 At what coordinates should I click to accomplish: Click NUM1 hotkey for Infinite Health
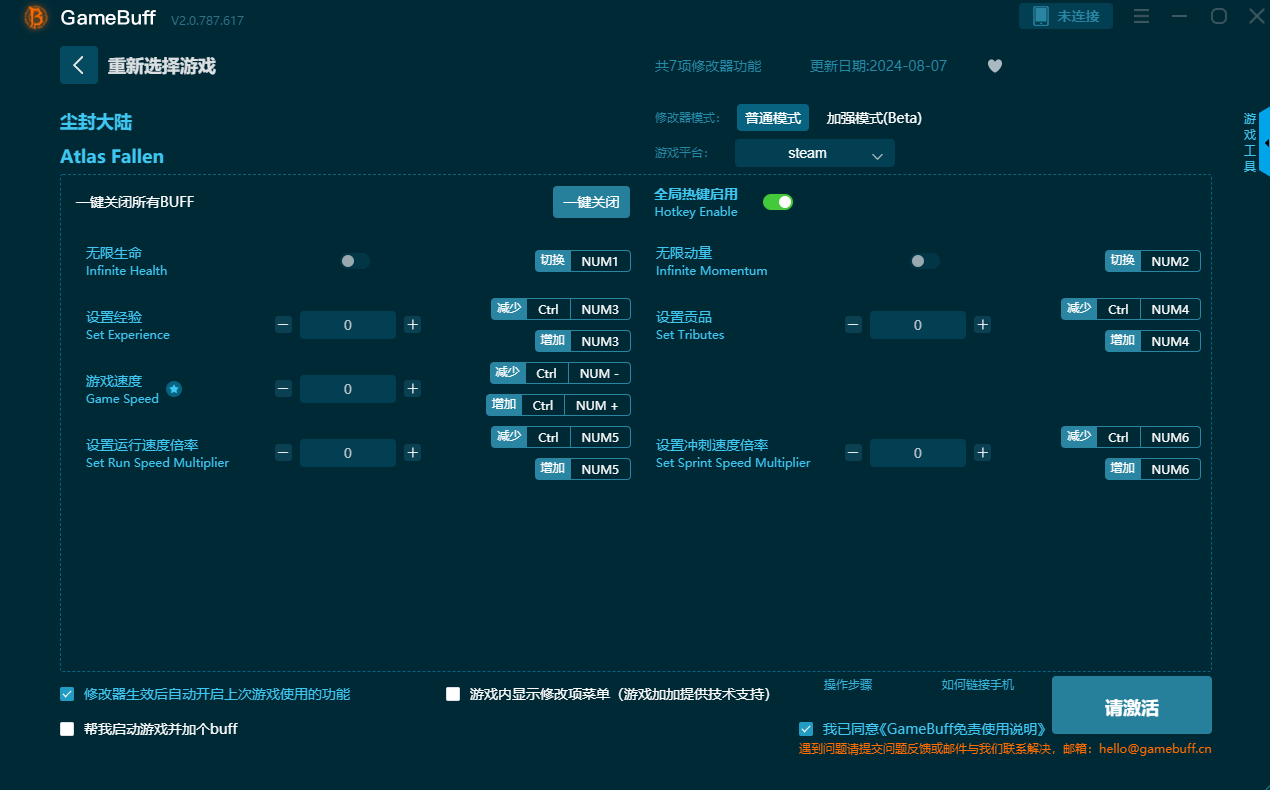(583, 261)
